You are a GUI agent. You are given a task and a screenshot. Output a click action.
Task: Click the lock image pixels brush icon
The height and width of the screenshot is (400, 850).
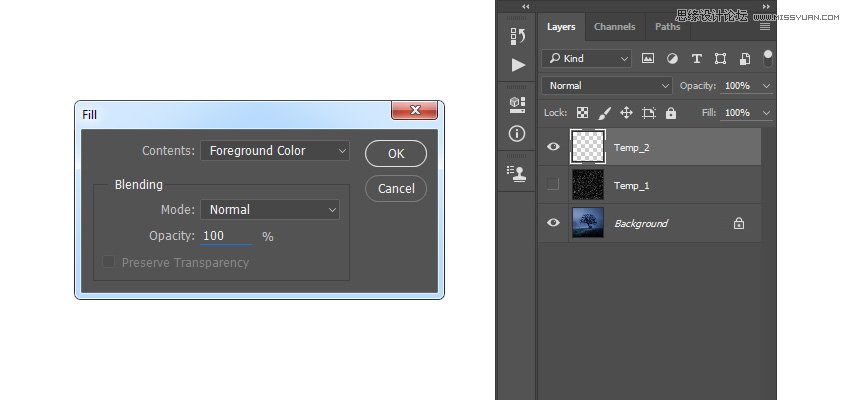604,113
